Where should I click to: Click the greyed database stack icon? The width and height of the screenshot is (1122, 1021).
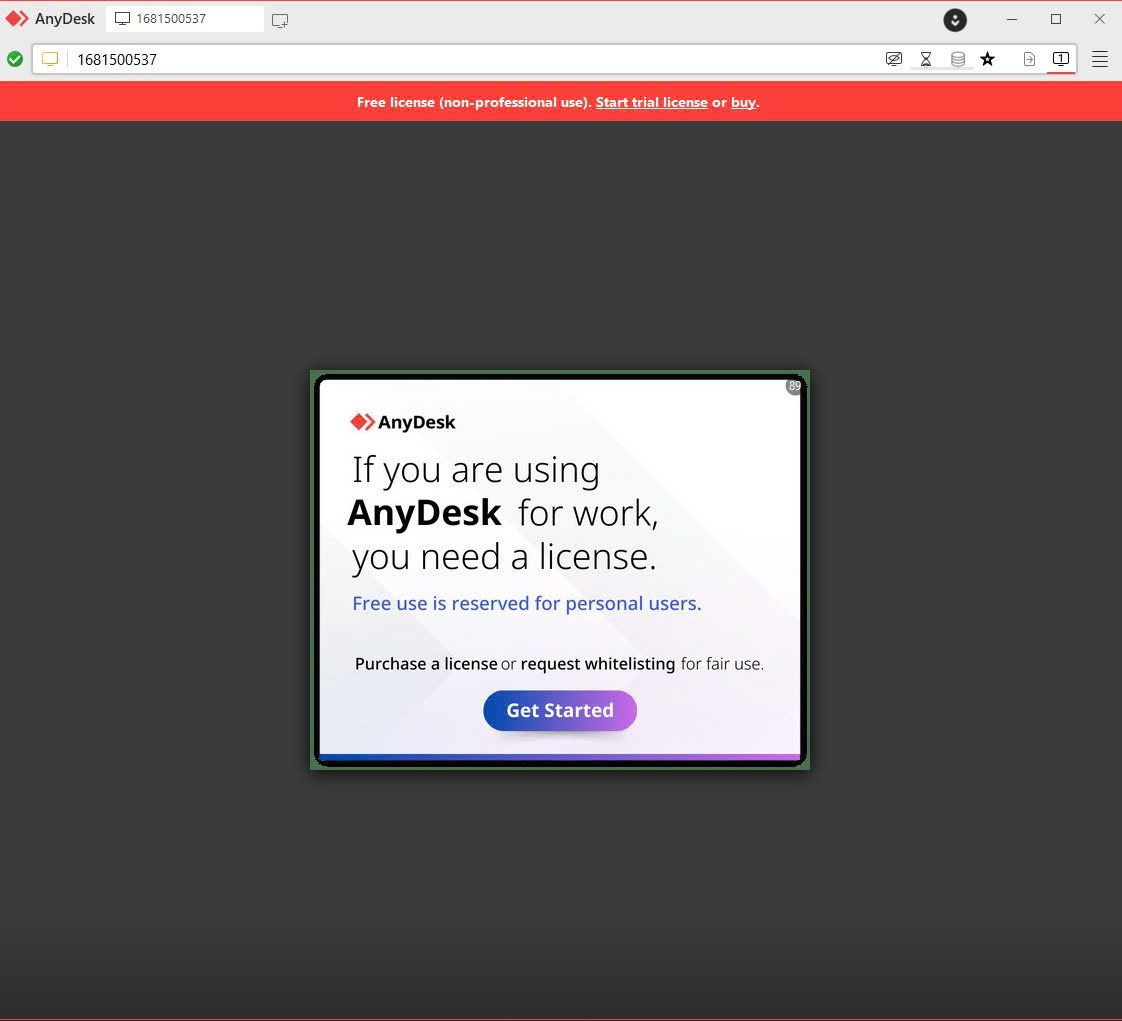(957, 59)
